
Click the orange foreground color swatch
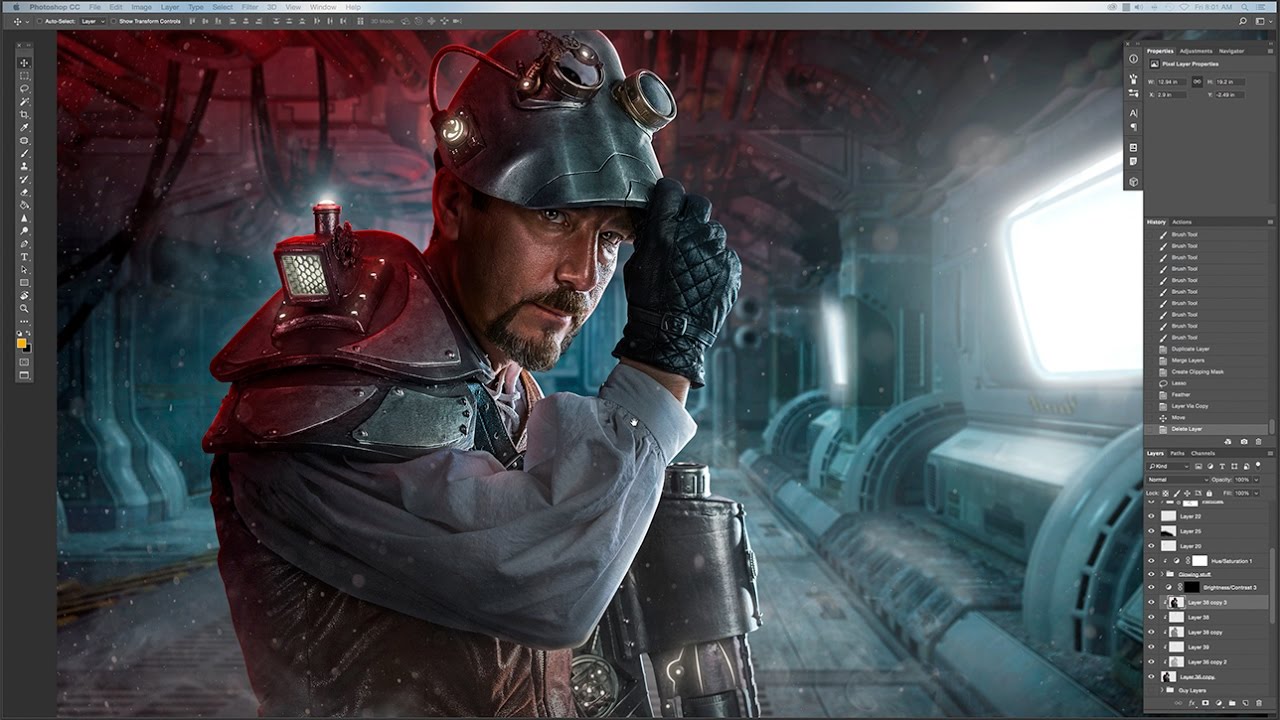(x=22, y=343)
